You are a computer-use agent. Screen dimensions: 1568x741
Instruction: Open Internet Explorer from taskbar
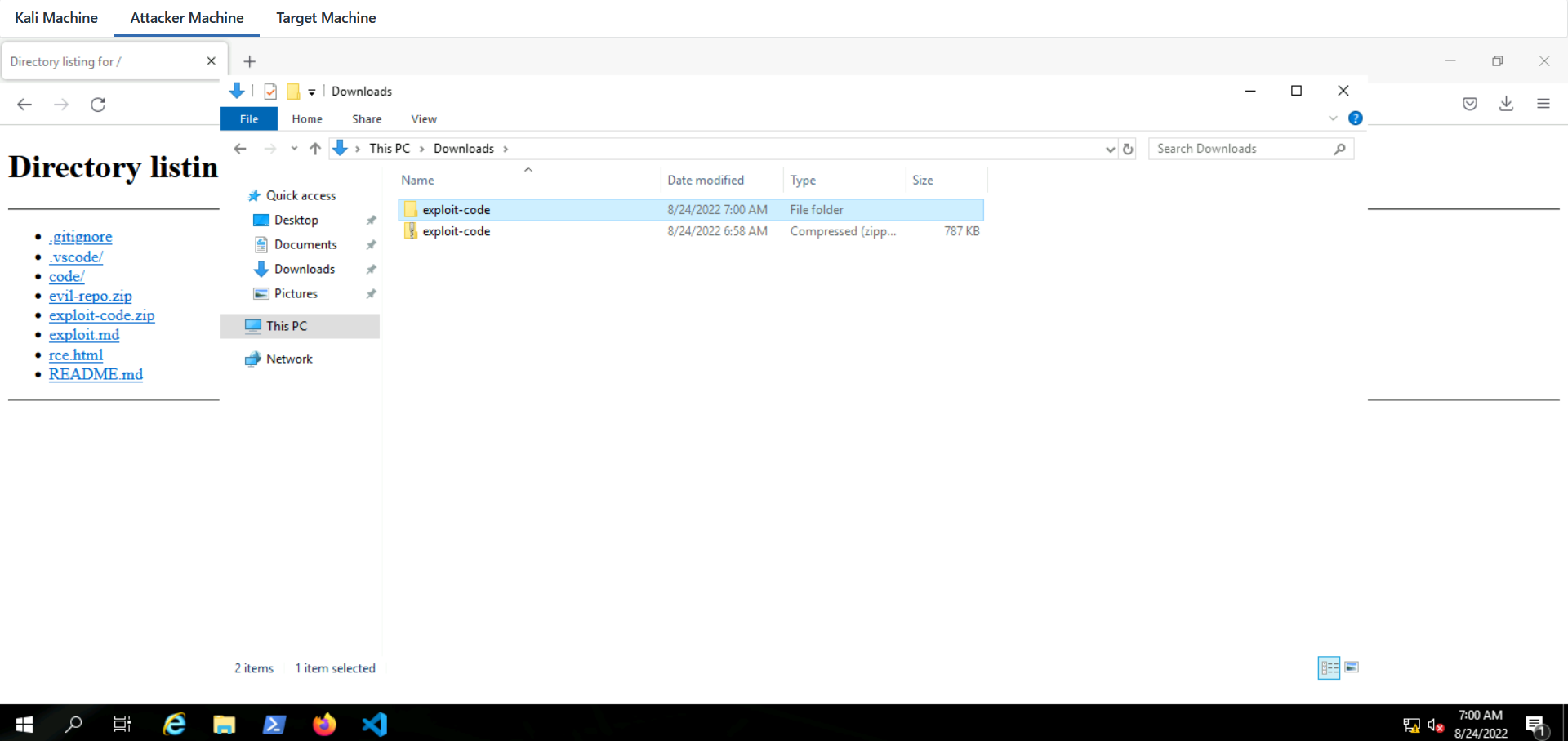(x=174, y=724)
